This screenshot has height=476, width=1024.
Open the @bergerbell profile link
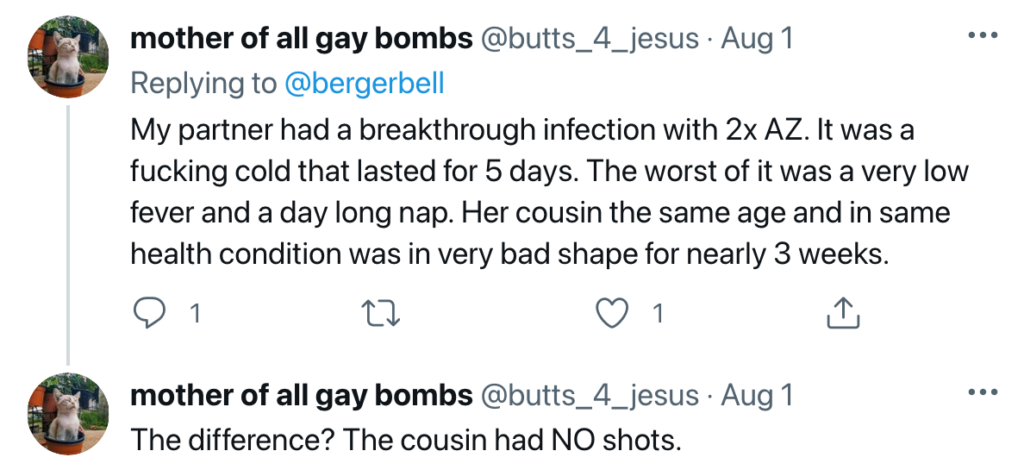(x=364, y=84)
